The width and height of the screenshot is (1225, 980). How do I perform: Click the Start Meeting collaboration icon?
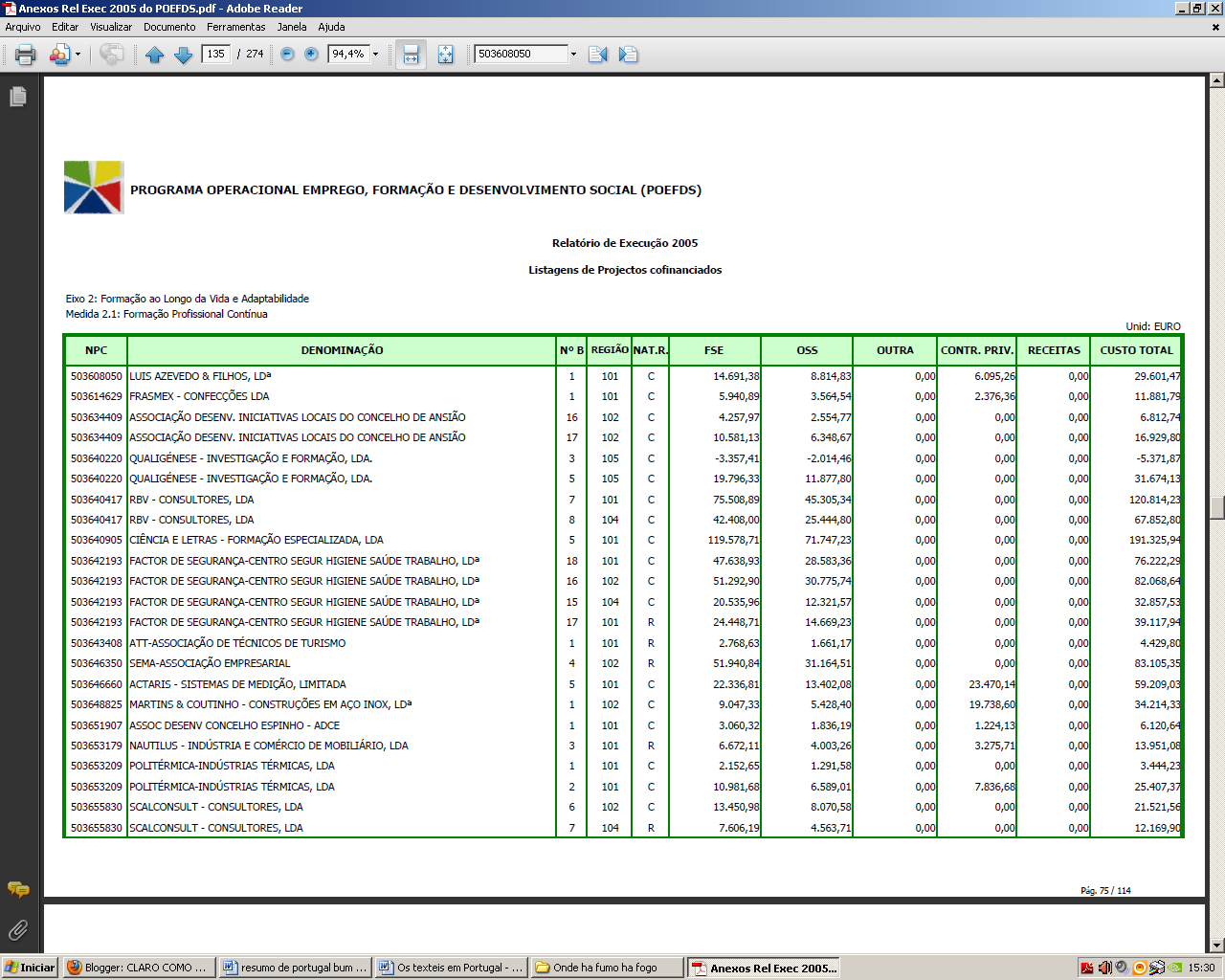click(x=59, y=55)
